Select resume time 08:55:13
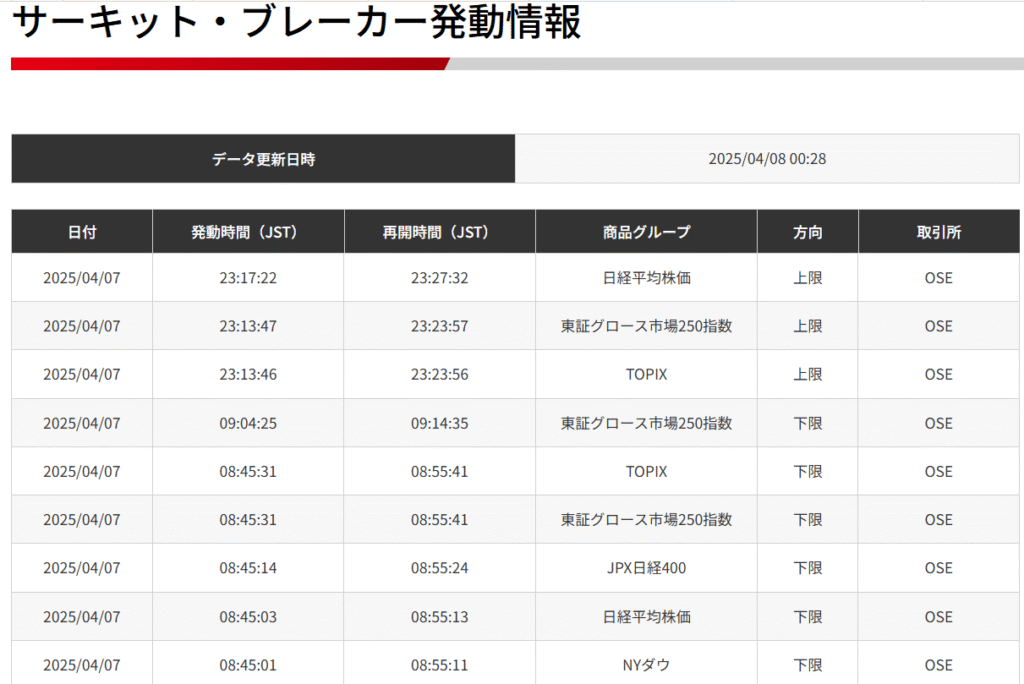This screenshot has height=684, width=1024. click(x=440, y=617)
